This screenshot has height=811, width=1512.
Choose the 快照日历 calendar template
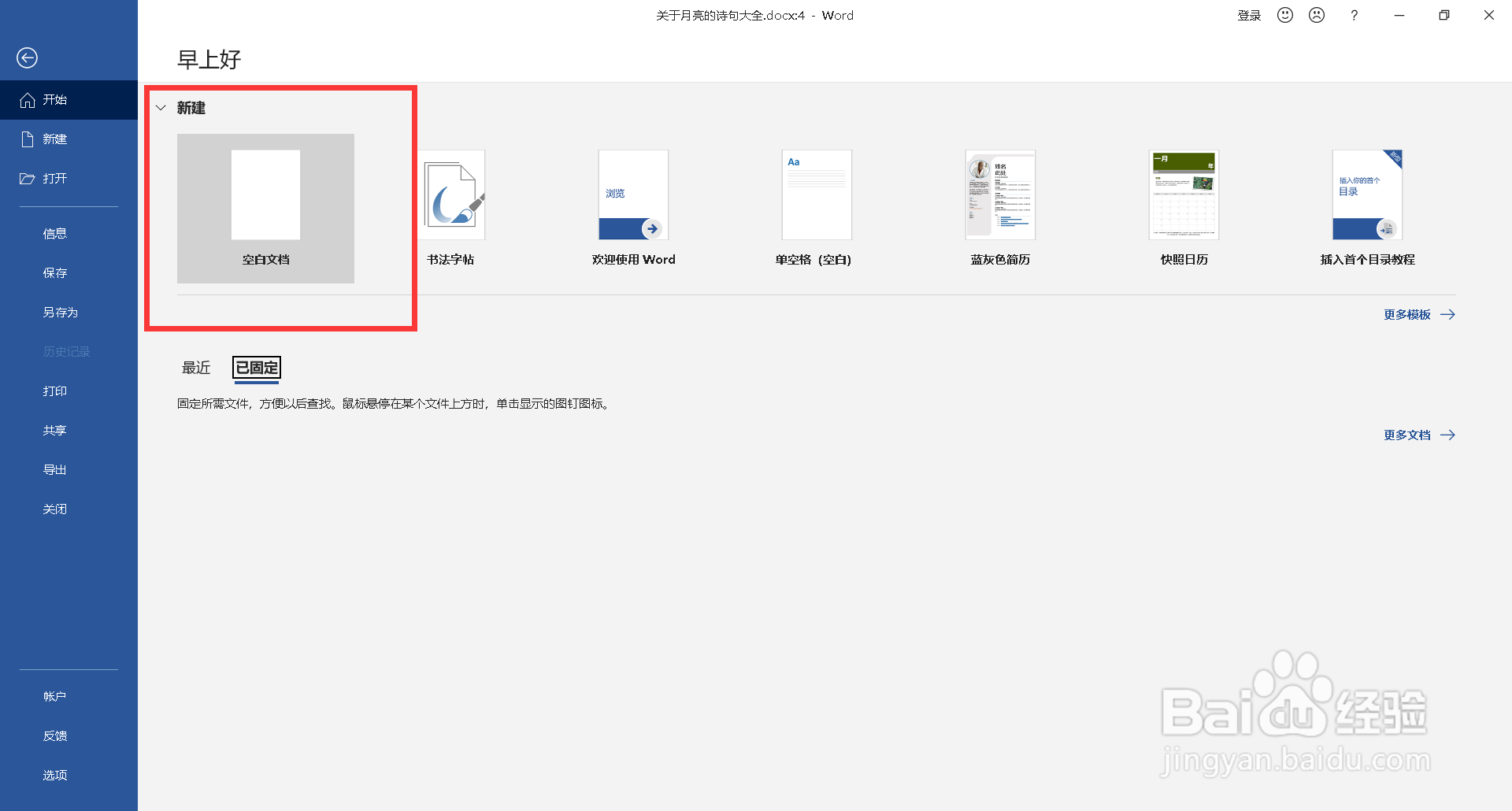click(x=1184, y=209)
